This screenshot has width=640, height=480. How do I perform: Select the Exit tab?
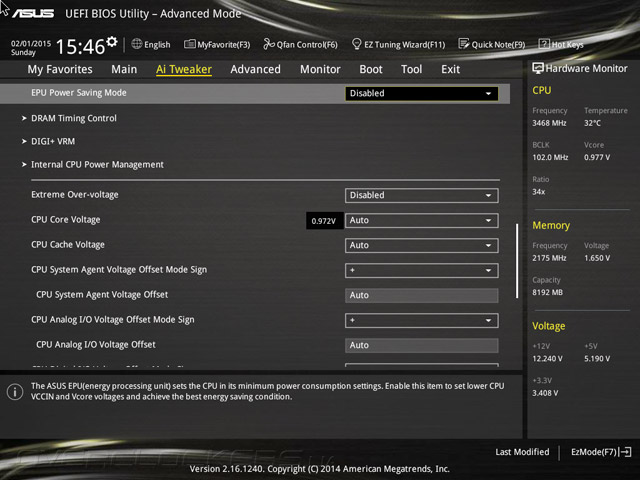click(451, 69)
